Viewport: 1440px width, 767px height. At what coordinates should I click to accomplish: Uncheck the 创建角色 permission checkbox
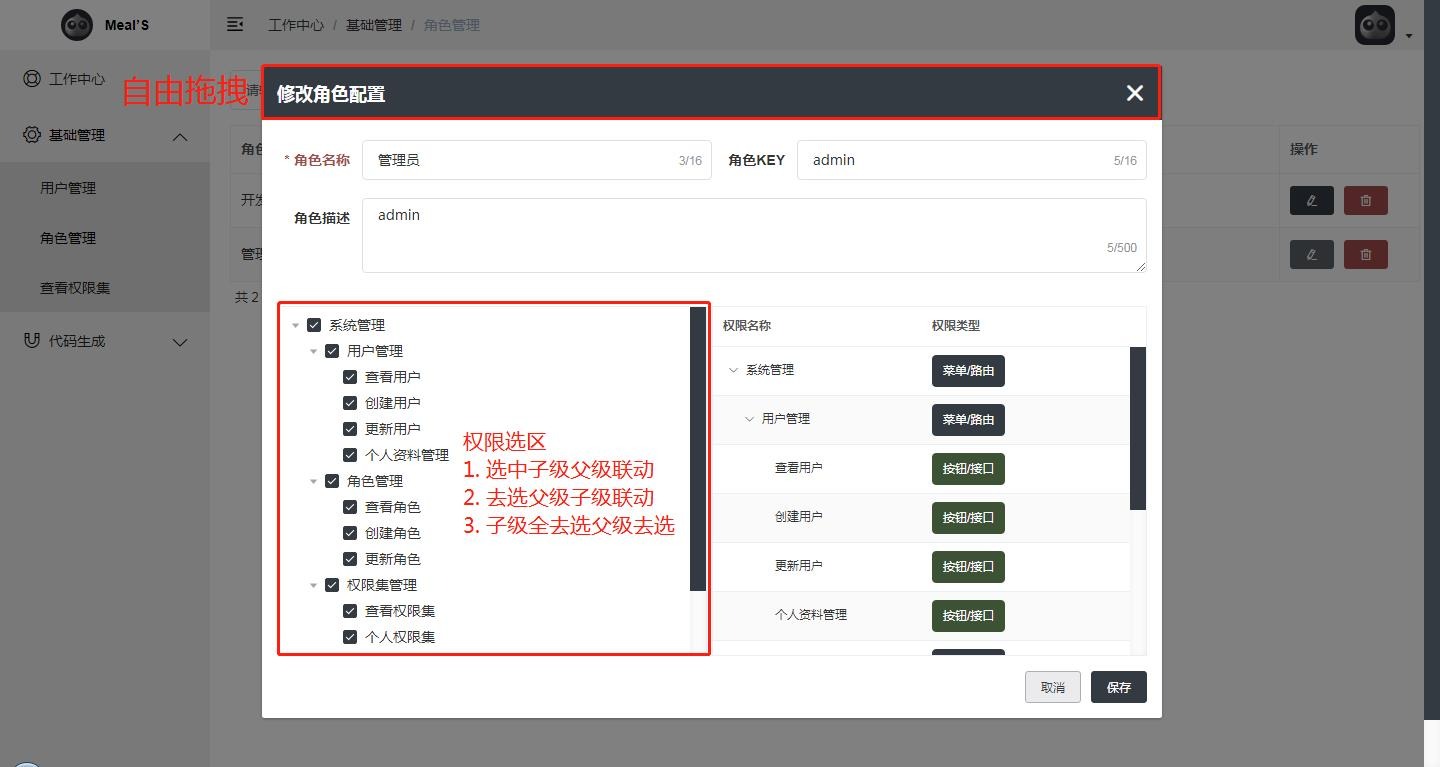tap(350, 533)
